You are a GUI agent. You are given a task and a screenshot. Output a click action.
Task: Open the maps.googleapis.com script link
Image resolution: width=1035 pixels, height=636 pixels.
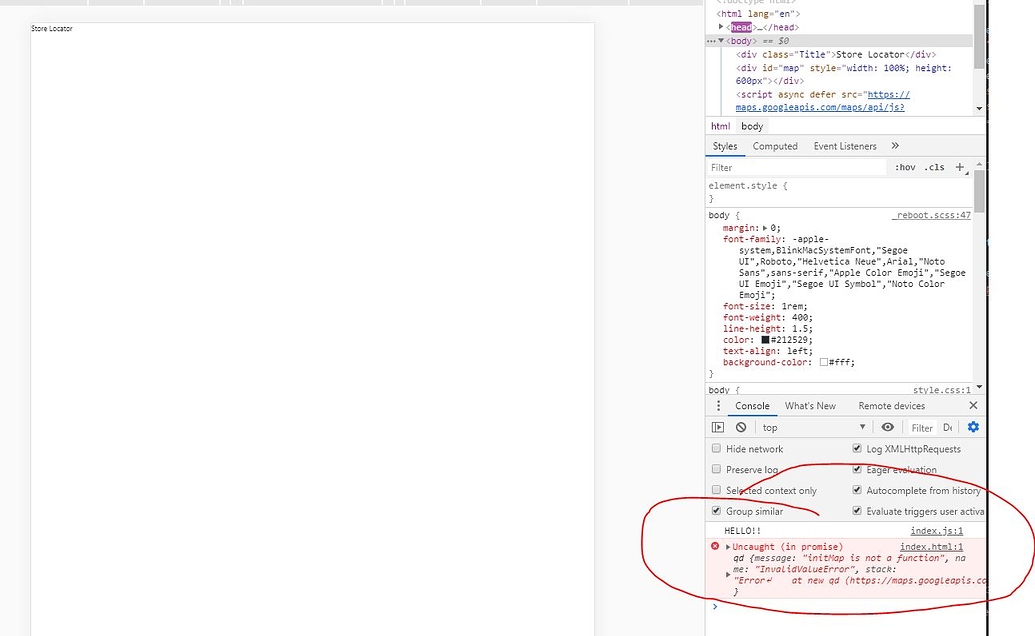click(x=820, y=107)
